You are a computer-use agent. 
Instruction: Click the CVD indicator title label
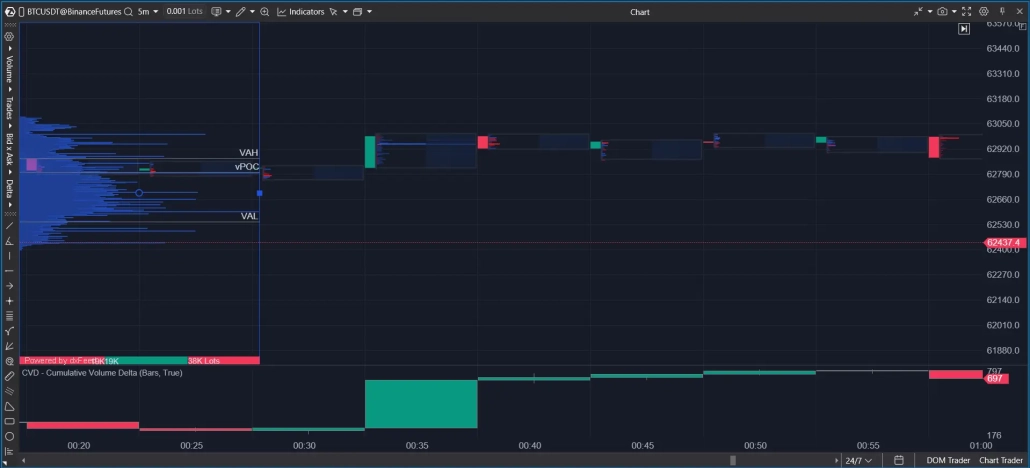pos(102,373)
